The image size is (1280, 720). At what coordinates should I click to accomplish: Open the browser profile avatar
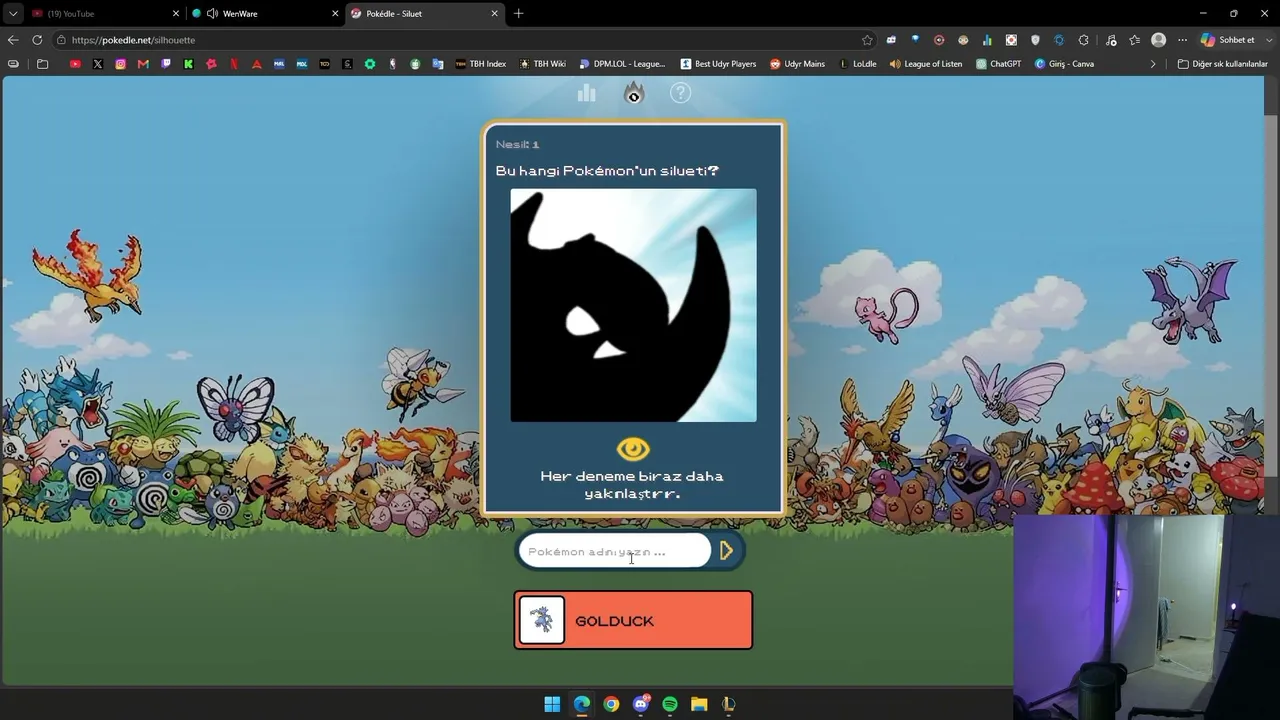coord(1158,40)
